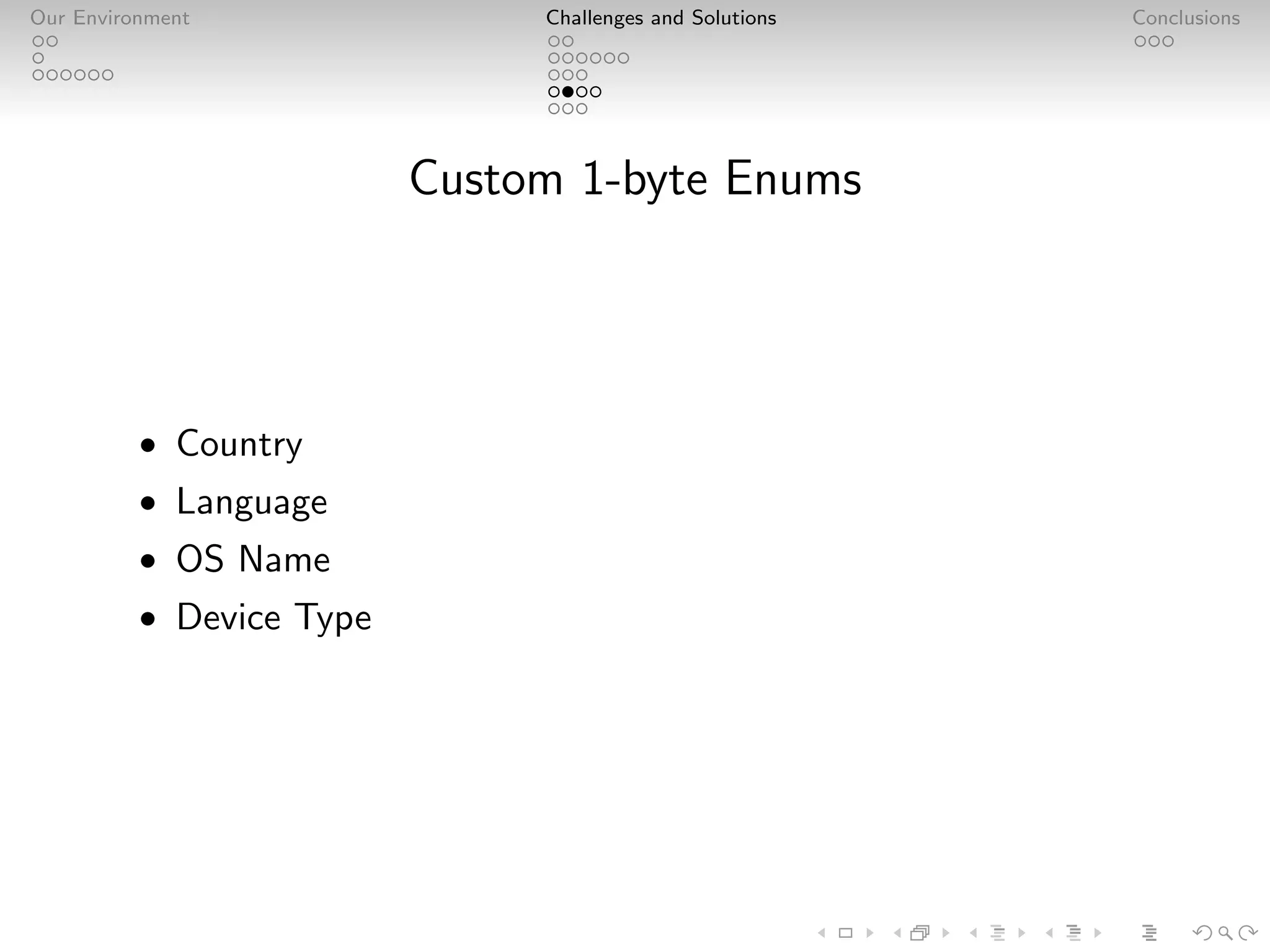Select the dot before the filled current-slide dot
Viewport: 1270px width, 952px height.
tap(554, 92)
